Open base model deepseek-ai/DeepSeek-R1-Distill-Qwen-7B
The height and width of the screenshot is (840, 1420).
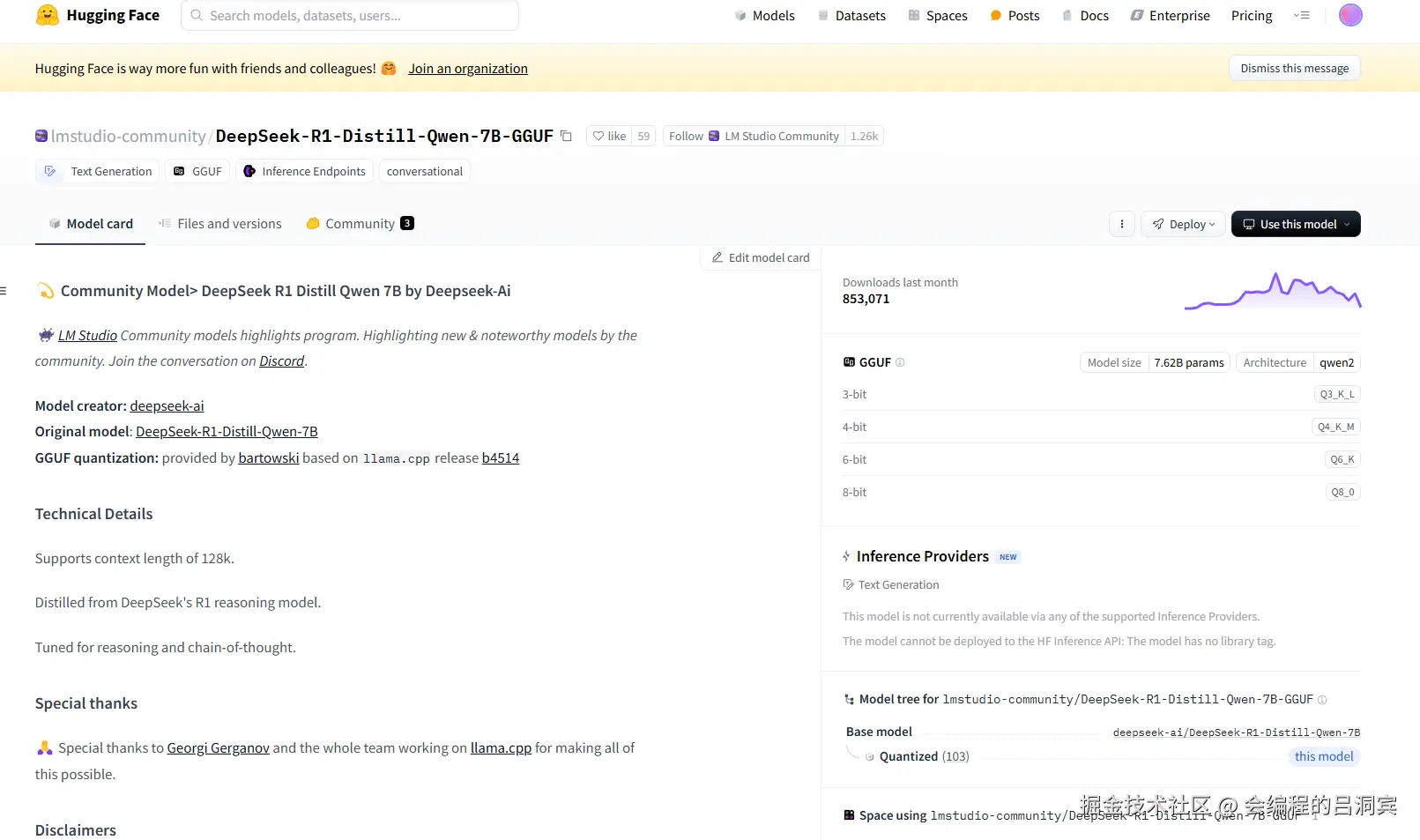(x=1237, y=732)
